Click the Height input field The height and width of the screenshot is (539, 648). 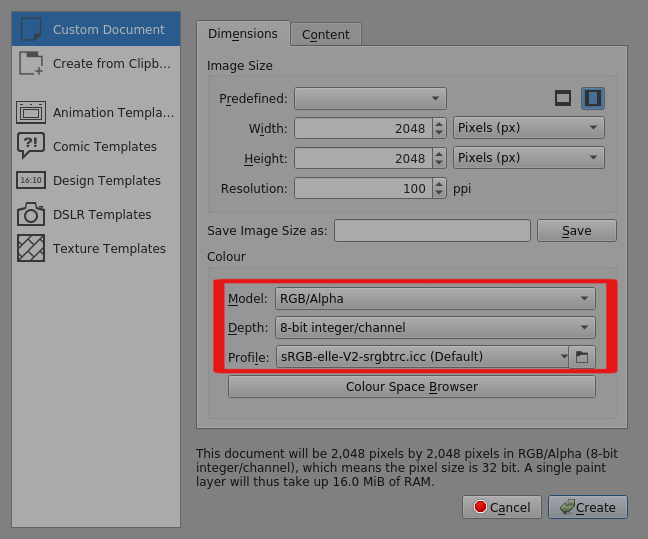[364, 158]
